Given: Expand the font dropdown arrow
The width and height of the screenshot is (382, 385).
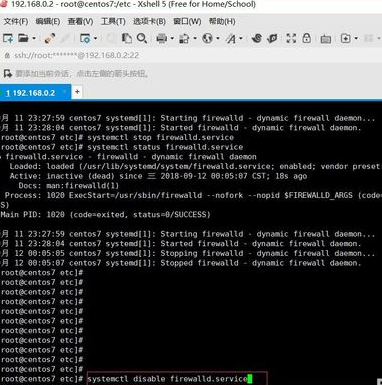Looking at the screenshot, I should (241, 39).
